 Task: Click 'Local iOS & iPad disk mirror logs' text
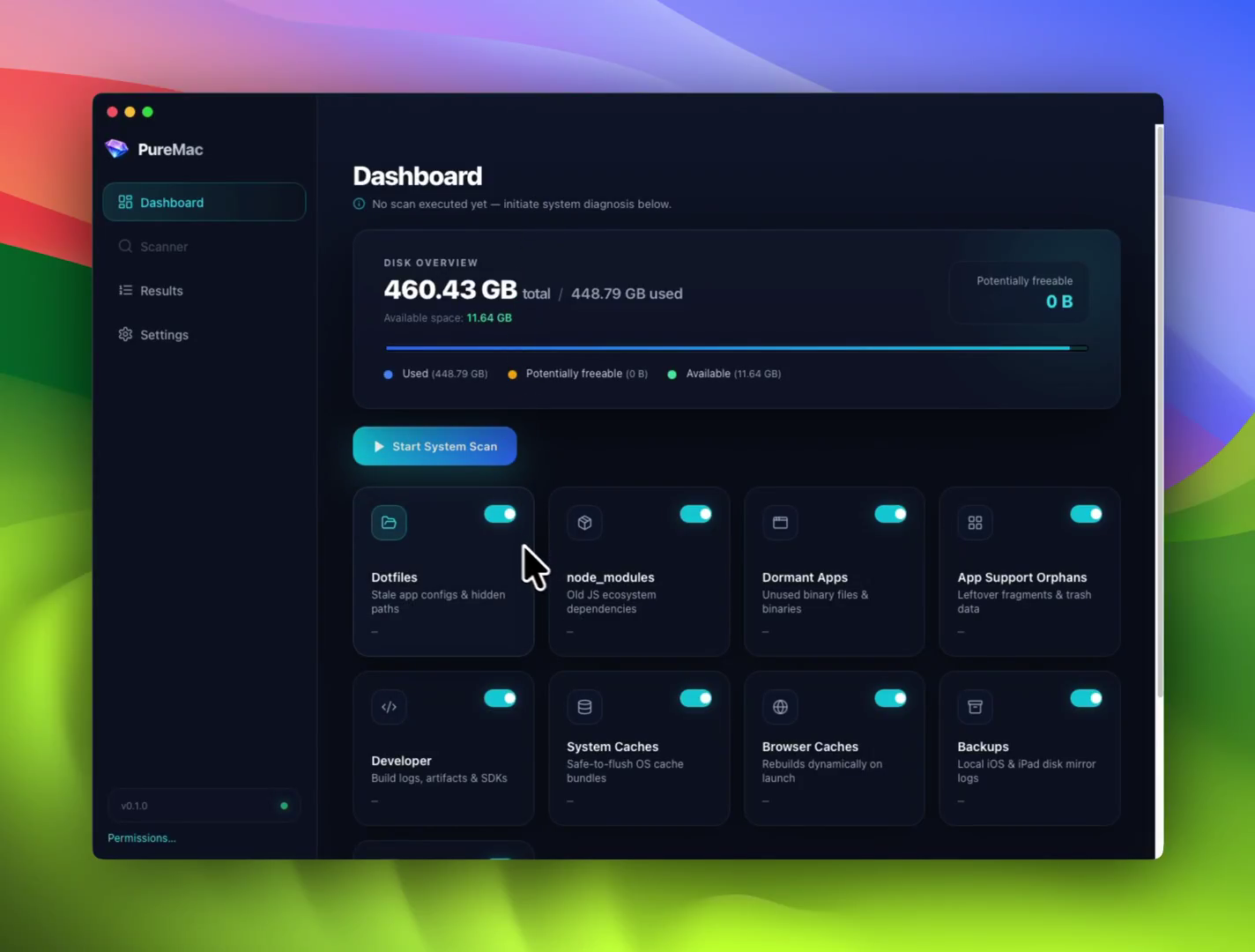(1027, 771)
